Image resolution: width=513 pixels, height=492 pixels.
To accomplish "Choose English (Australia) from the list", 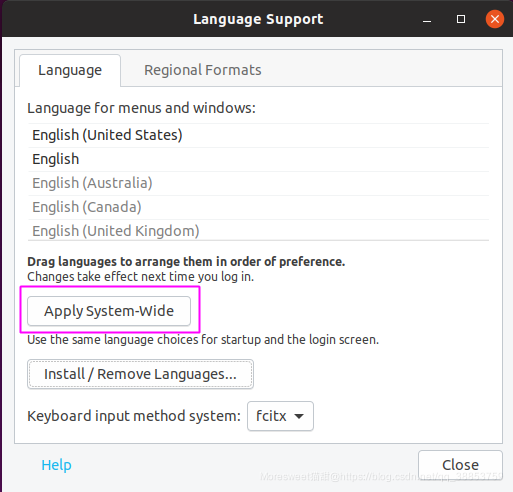I will click(258, 183).
